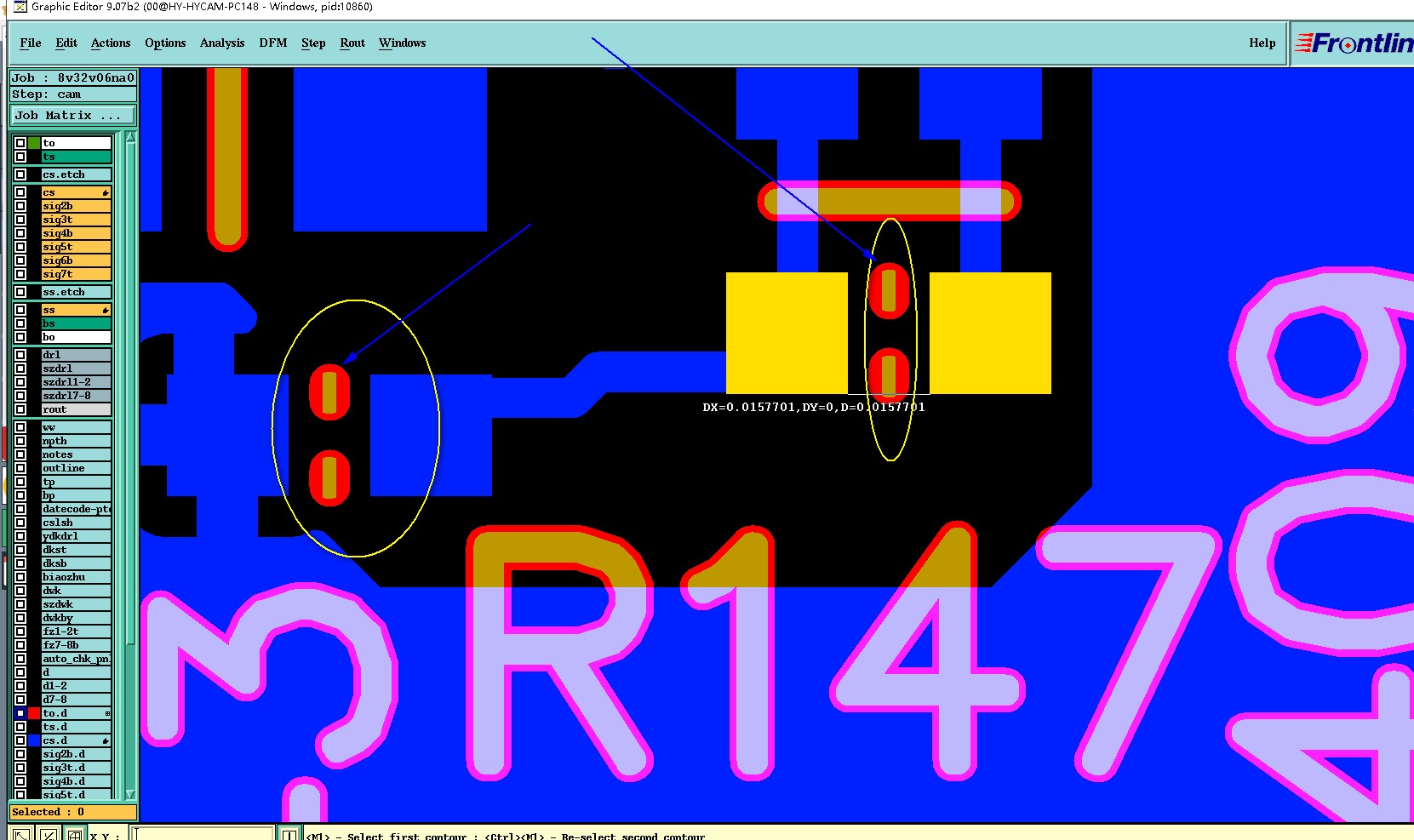Select the notes layer name
1414x840 pixels.
coord(77,454)
